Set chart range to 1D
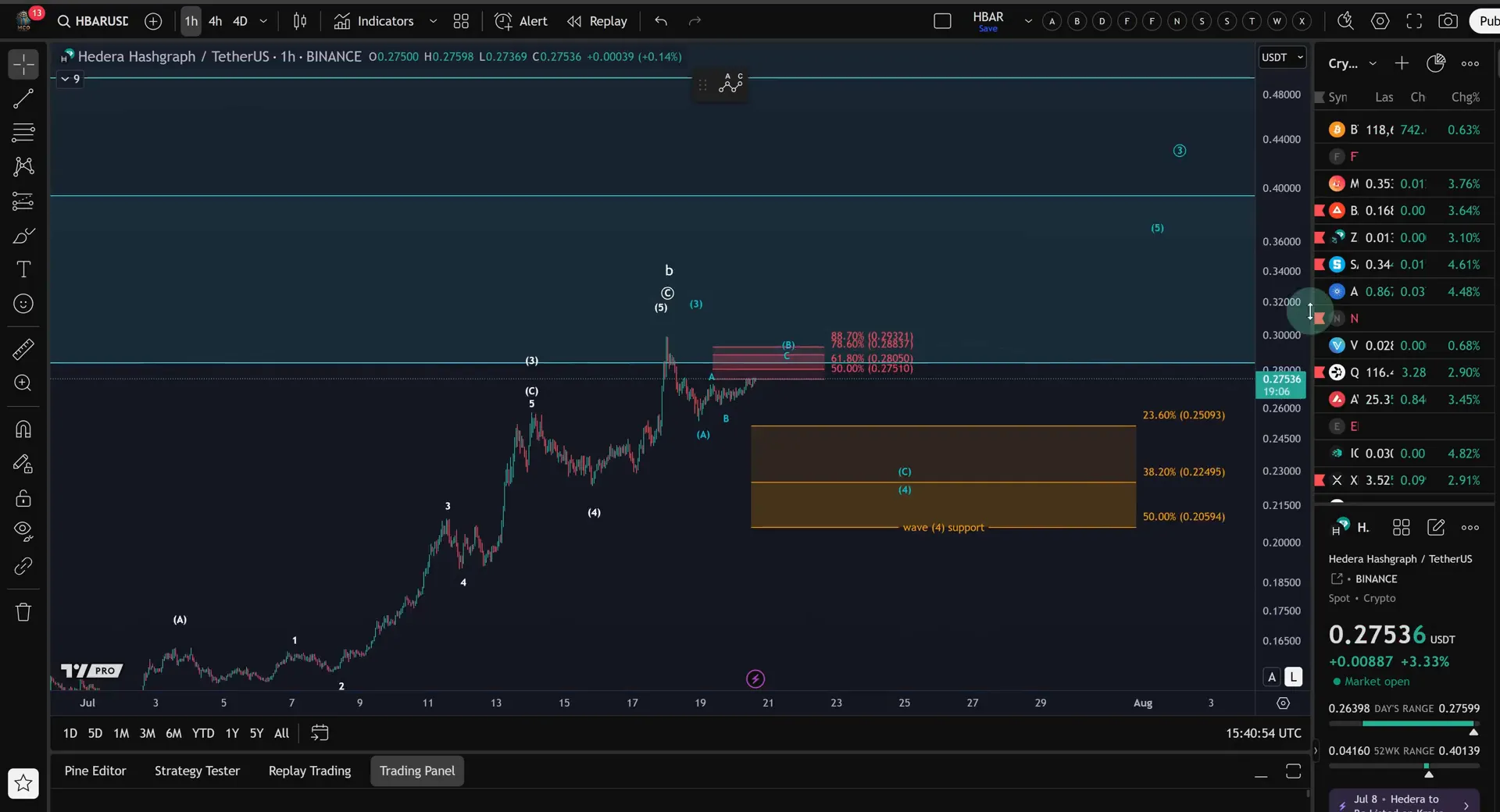Viewport: 1500px width, 812px height. [x=70, y=733]
